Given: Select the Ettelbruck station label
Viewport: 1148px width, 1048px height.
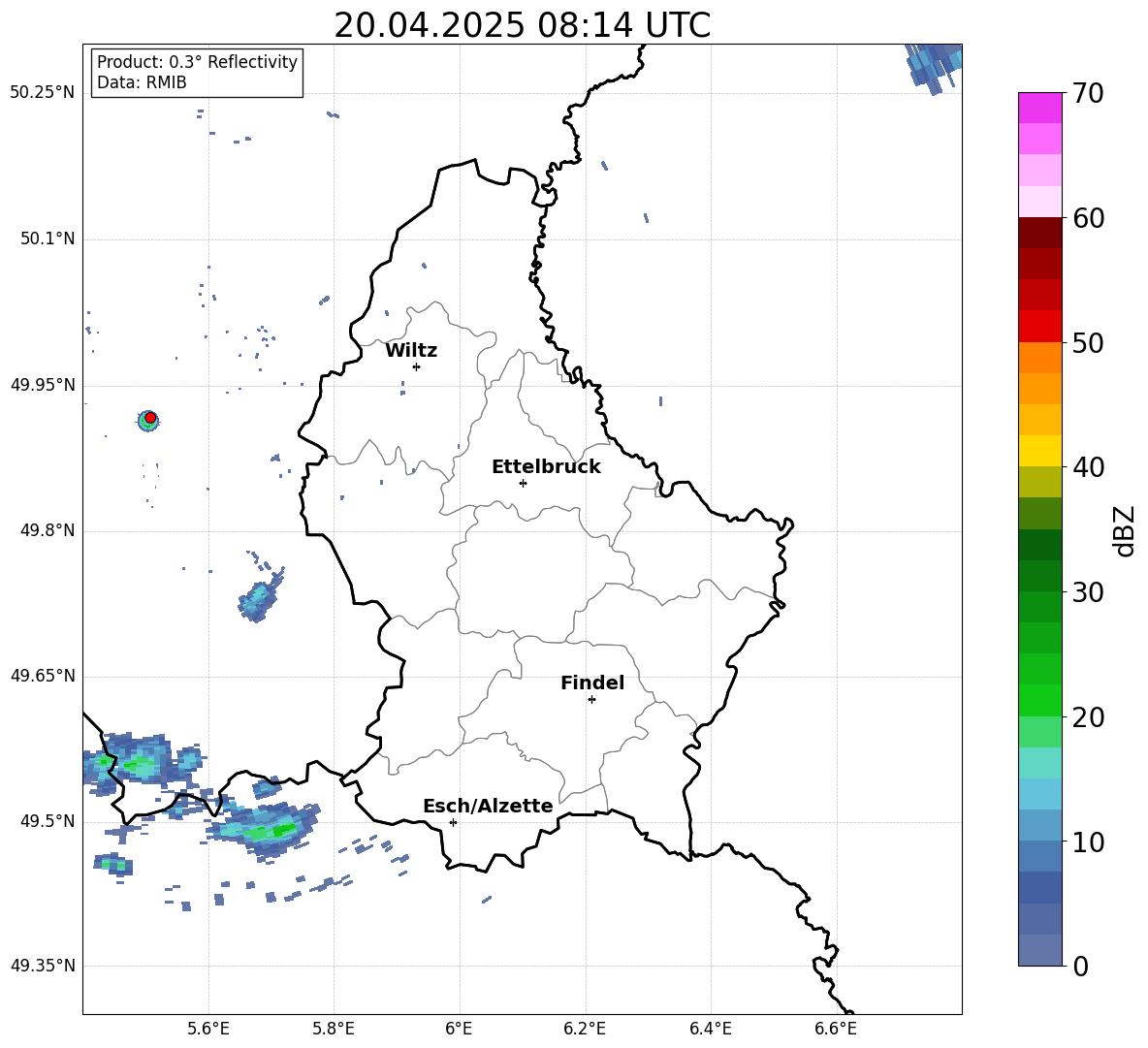Looking at the screenshot, I should pos(546,467).
